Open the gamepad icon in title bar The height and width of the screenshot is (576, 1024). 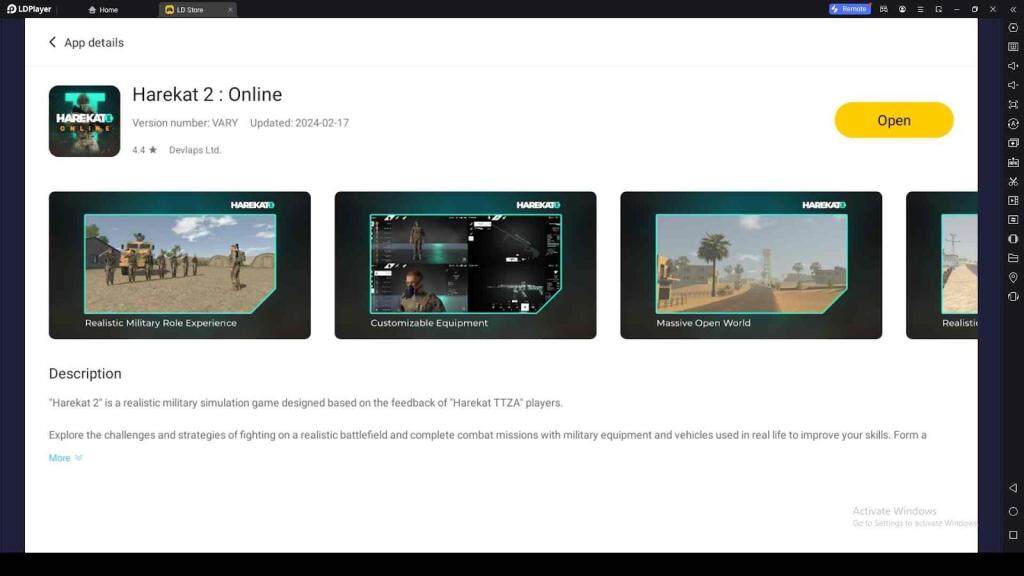pyautogui.click(x=884, y=9)
